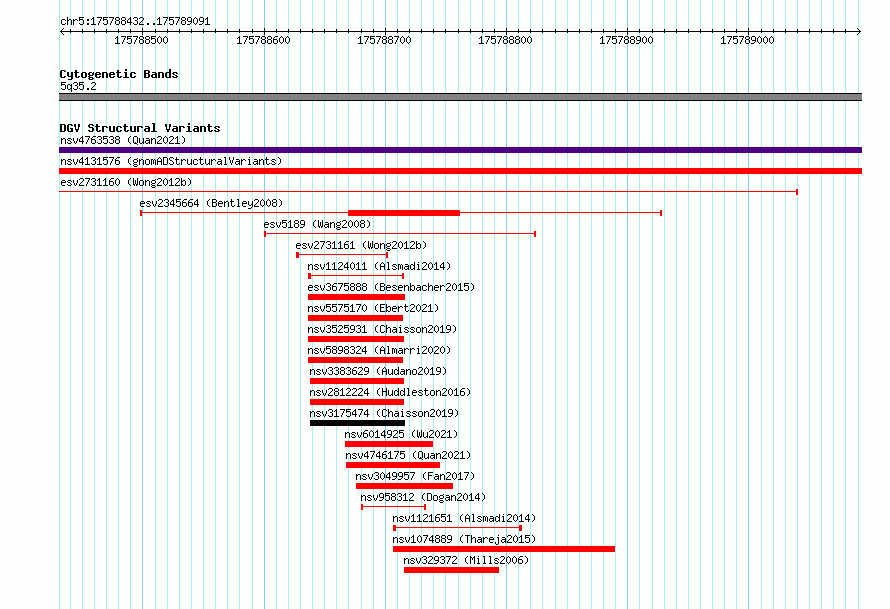This screenshot has width=890, height=609.
Task: Select the red nsv6014925 variant bar
Action: point(389,444)
